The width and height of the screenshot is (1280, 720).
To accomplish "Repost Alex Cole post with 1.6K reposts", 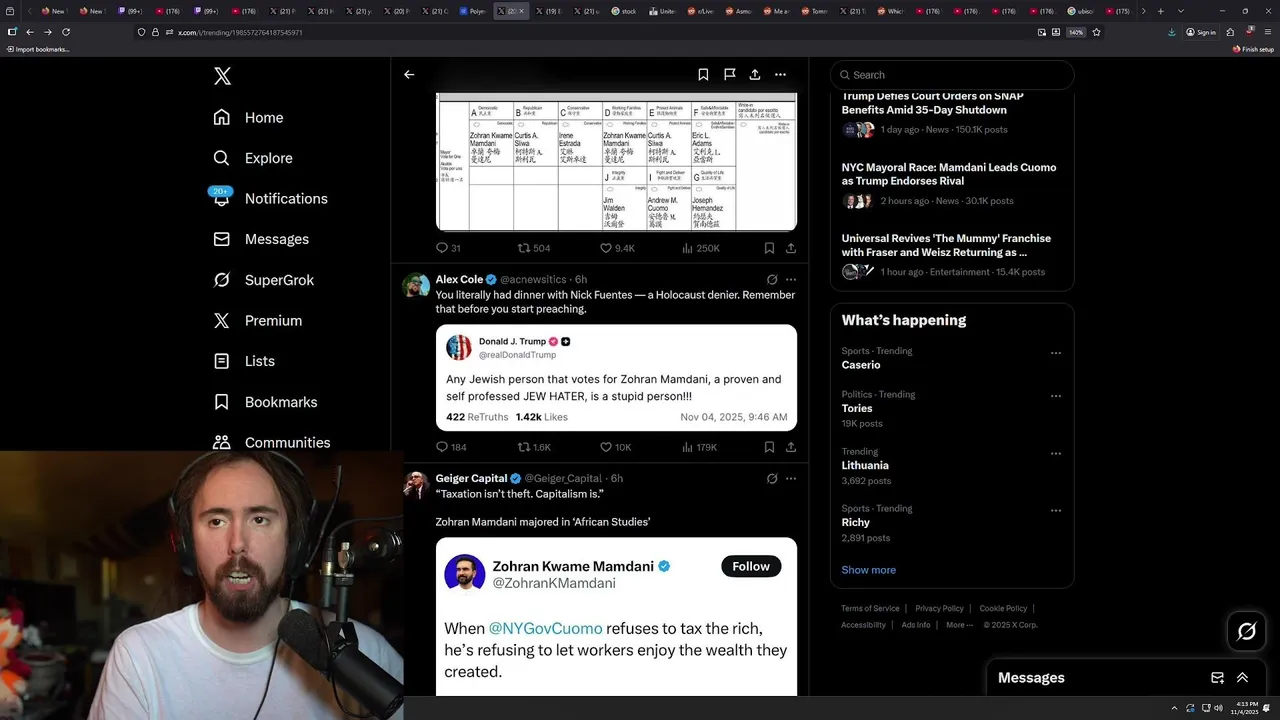I will (x=534, y=447).
